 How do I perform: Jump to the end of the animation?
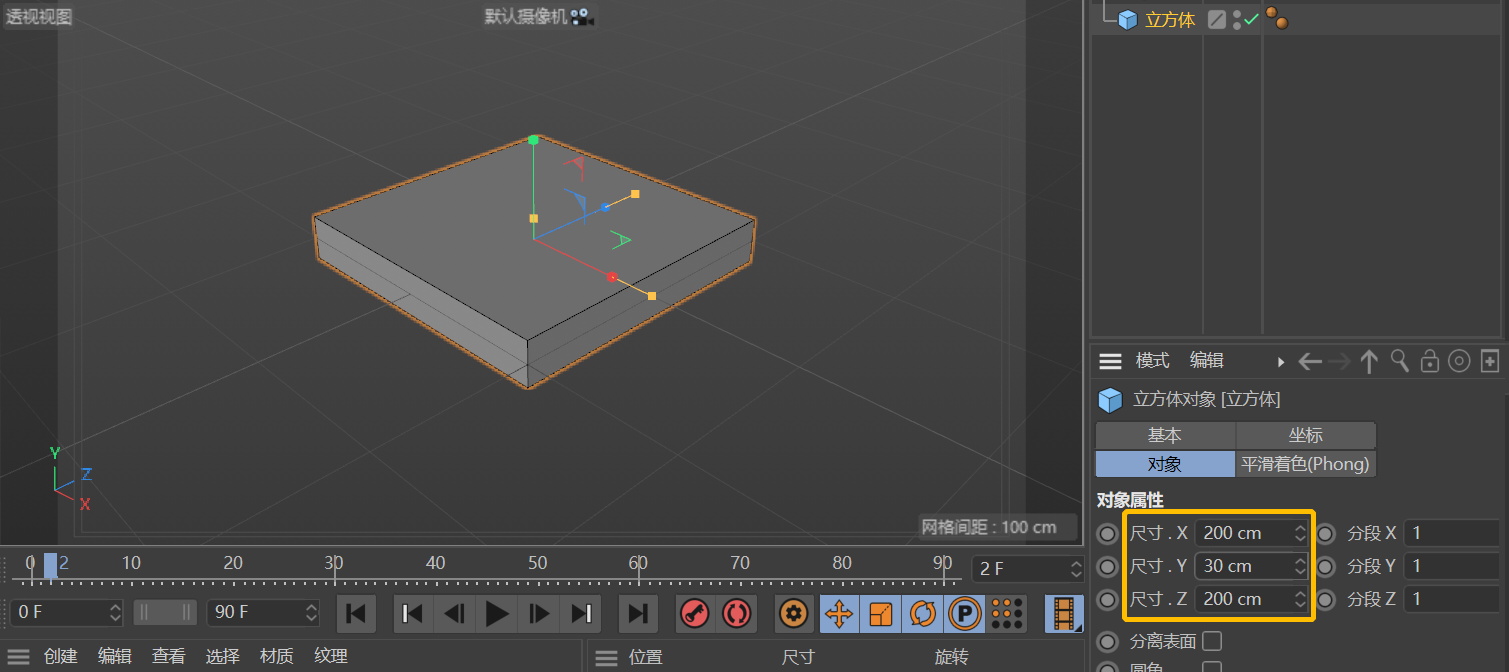(x=638, y=613)
